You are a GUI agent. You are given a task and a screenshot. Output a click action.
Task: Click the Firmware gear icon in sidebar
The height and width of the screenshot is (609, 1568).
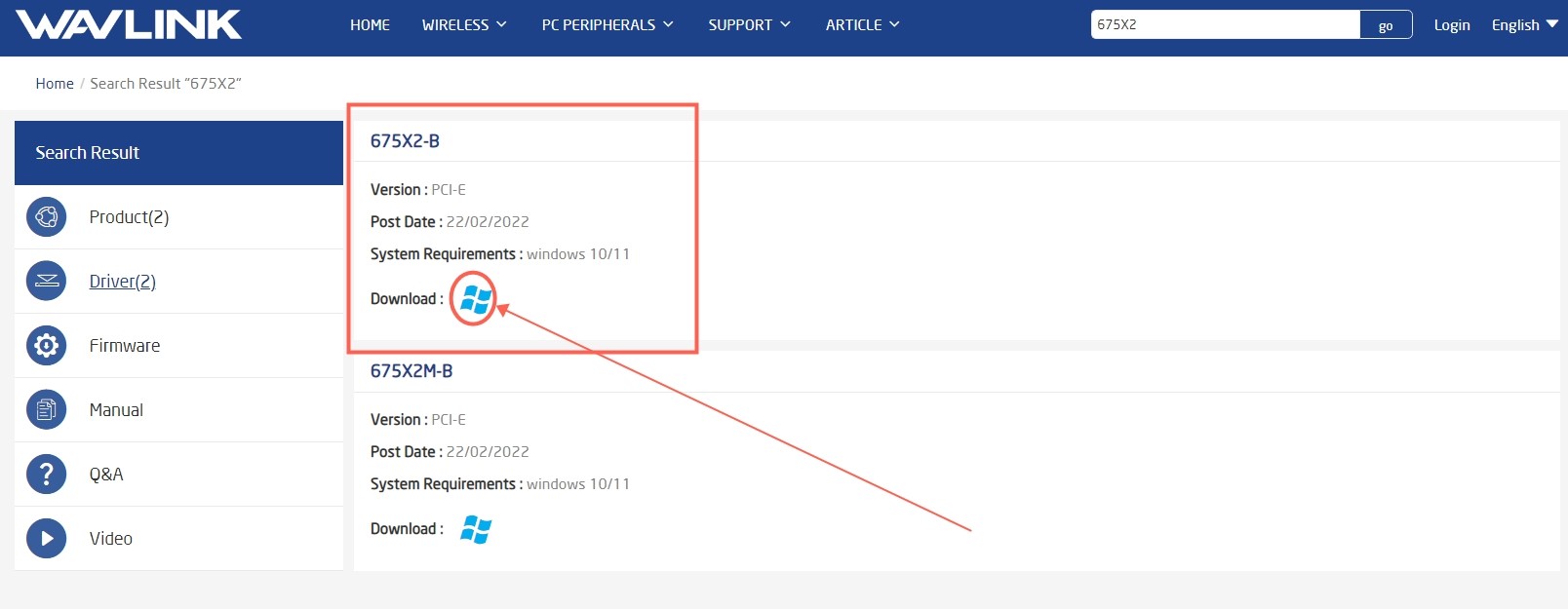tap(46, 346)
